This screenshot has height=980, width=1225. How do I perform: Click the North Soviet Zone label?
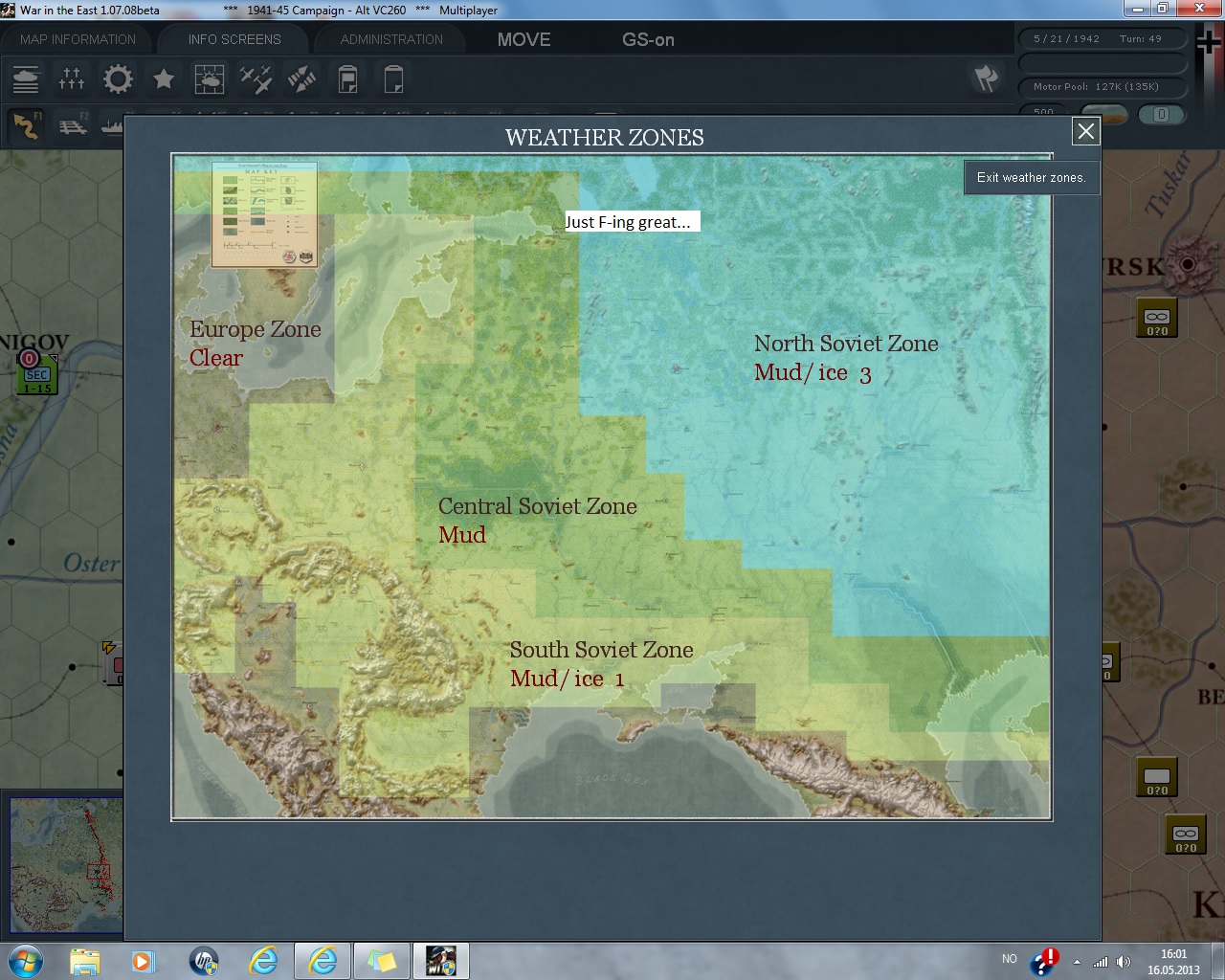(846, 344)
